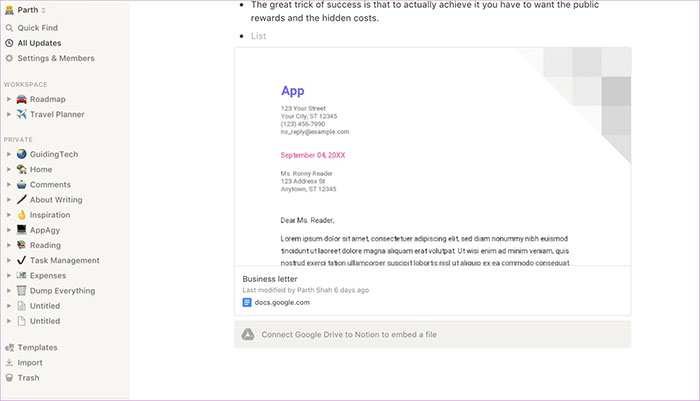Click the Templates icon in sidebar

[x=9, y=348]
